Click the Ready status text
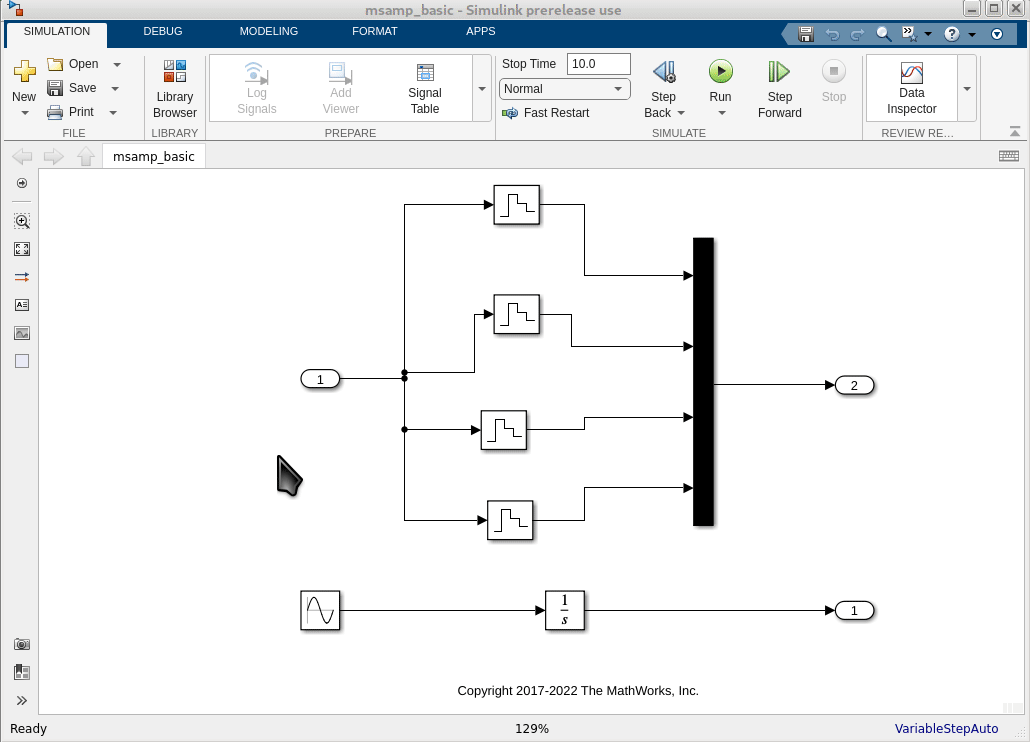1030x742 pixels. [x=28, y=728]
